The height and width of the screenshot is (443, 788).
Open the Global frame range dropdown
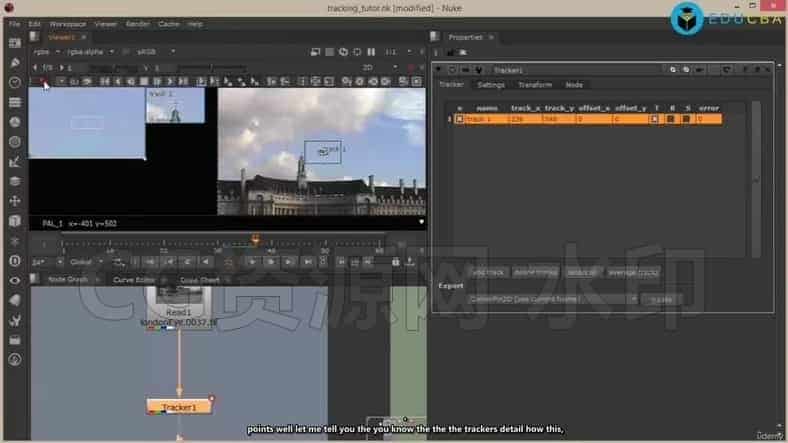click(x=86, y=262)
